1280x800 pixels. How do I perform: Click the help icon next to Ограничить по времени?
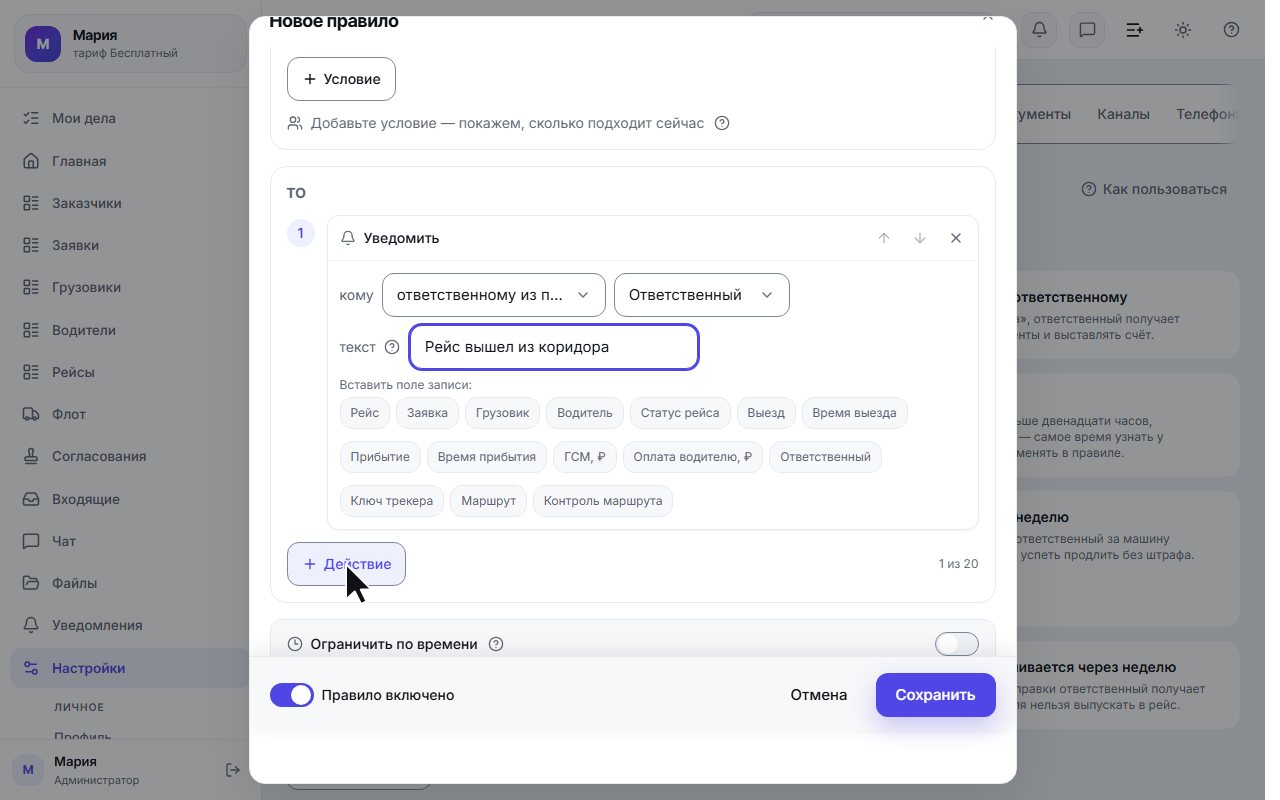click(496, 644)
